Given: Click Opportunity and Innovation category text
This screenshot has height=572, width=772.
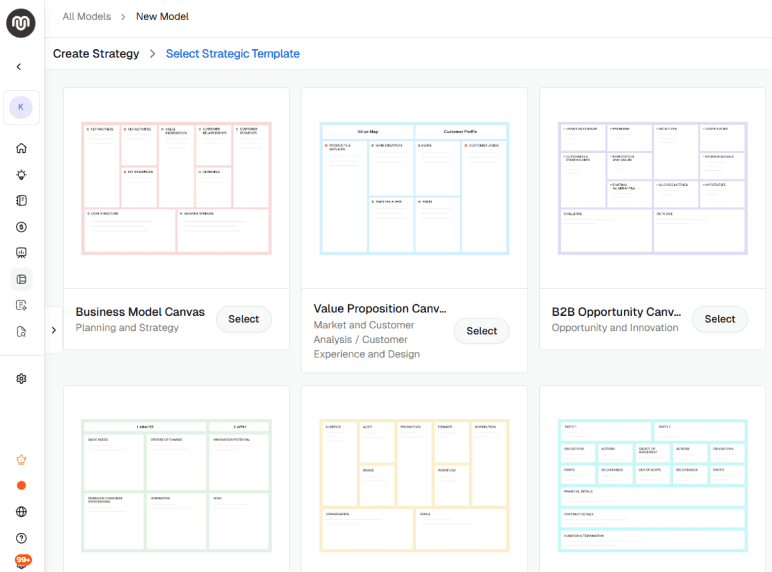Looking at the screenshot, I should click(x=615, y=328).
